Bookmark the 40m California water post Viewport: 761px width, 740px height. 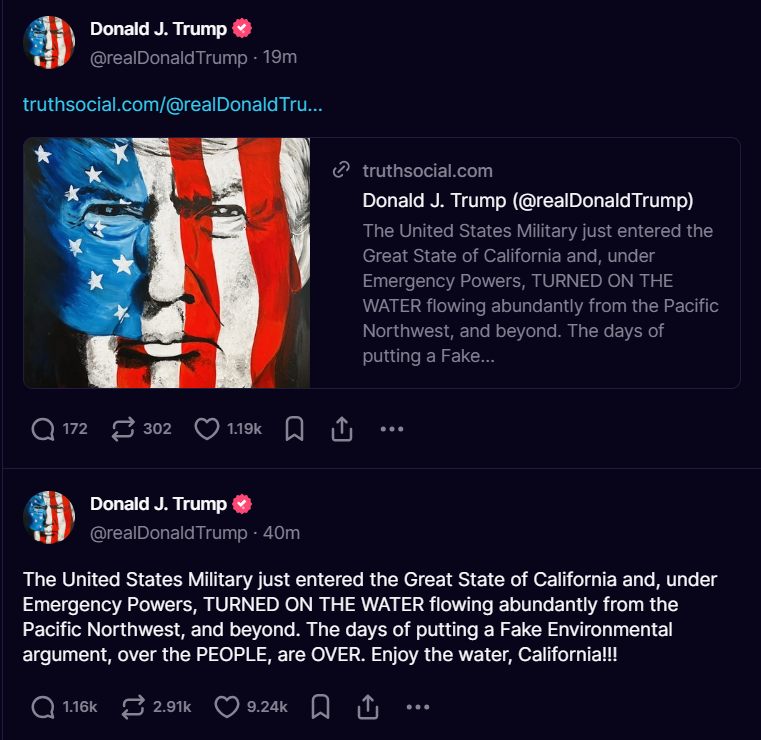[320, 707]
